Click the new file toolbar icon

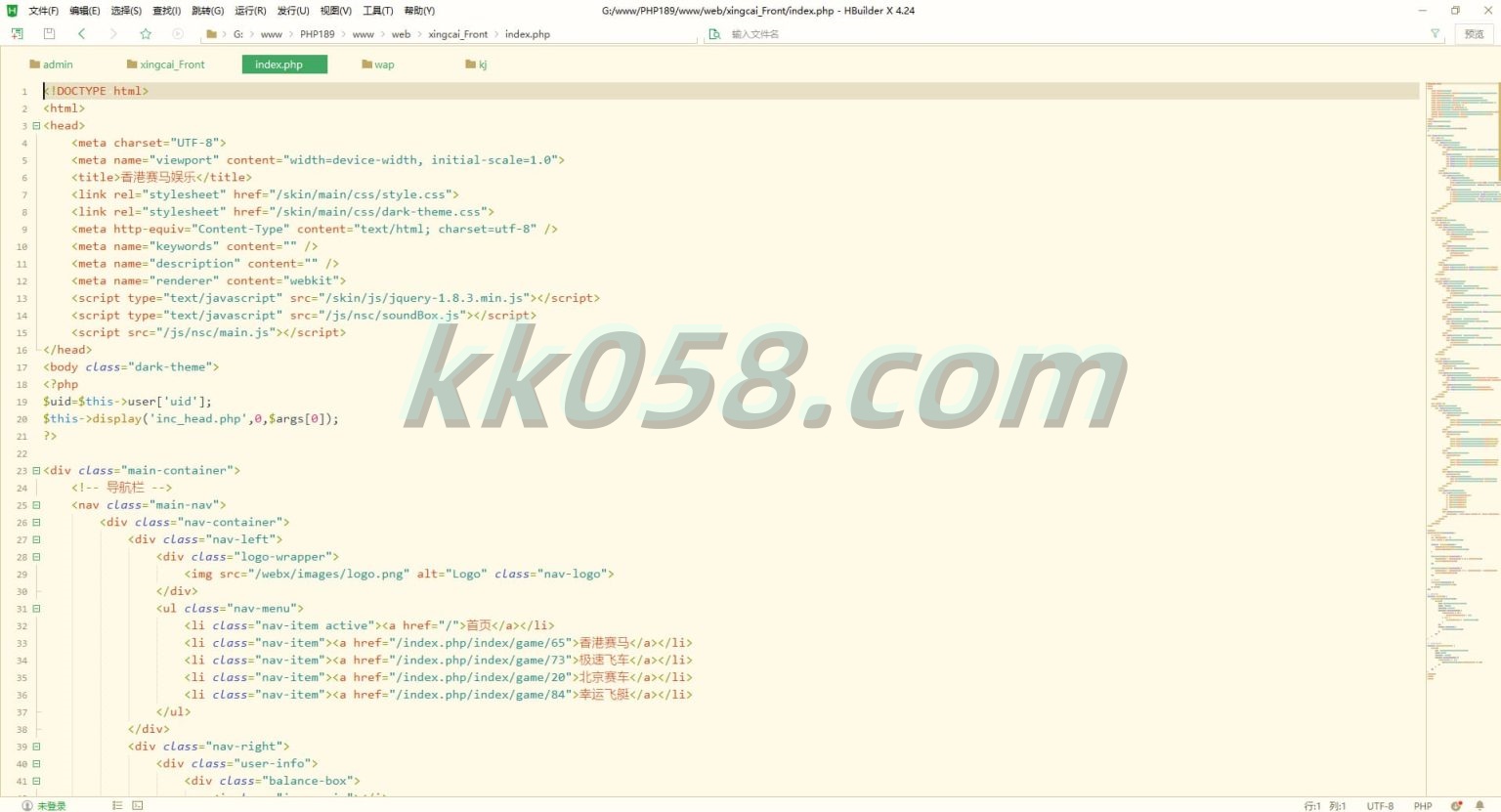click(x=17, y=34)
